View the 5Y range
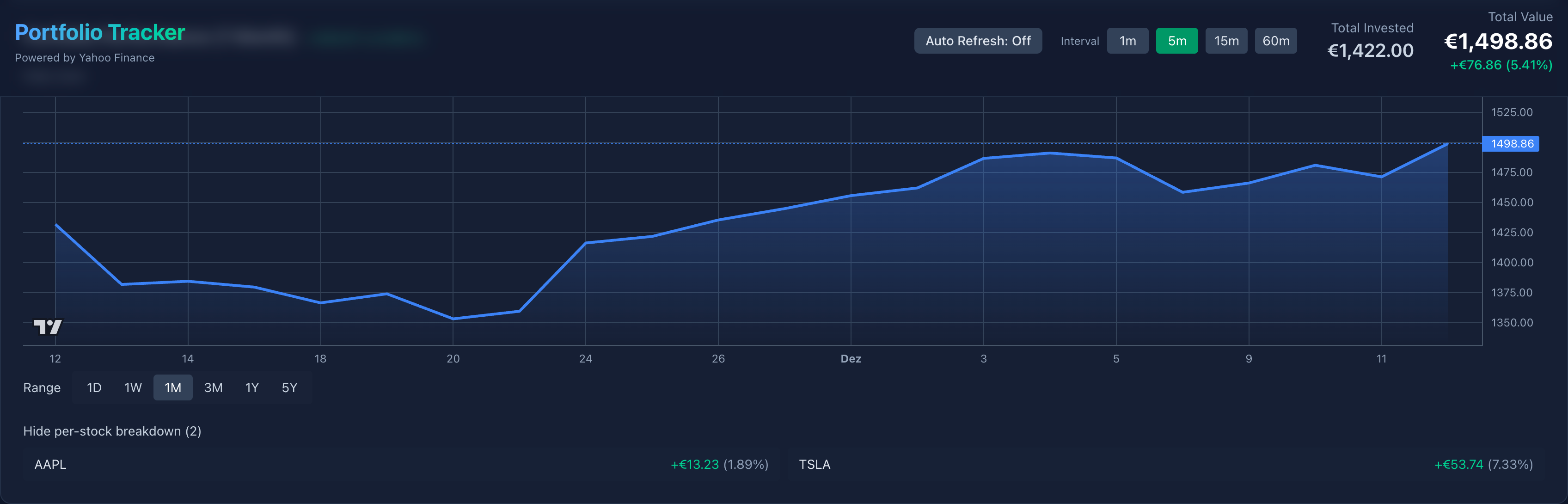This screenshot has width=1568, height=504. 290,387
